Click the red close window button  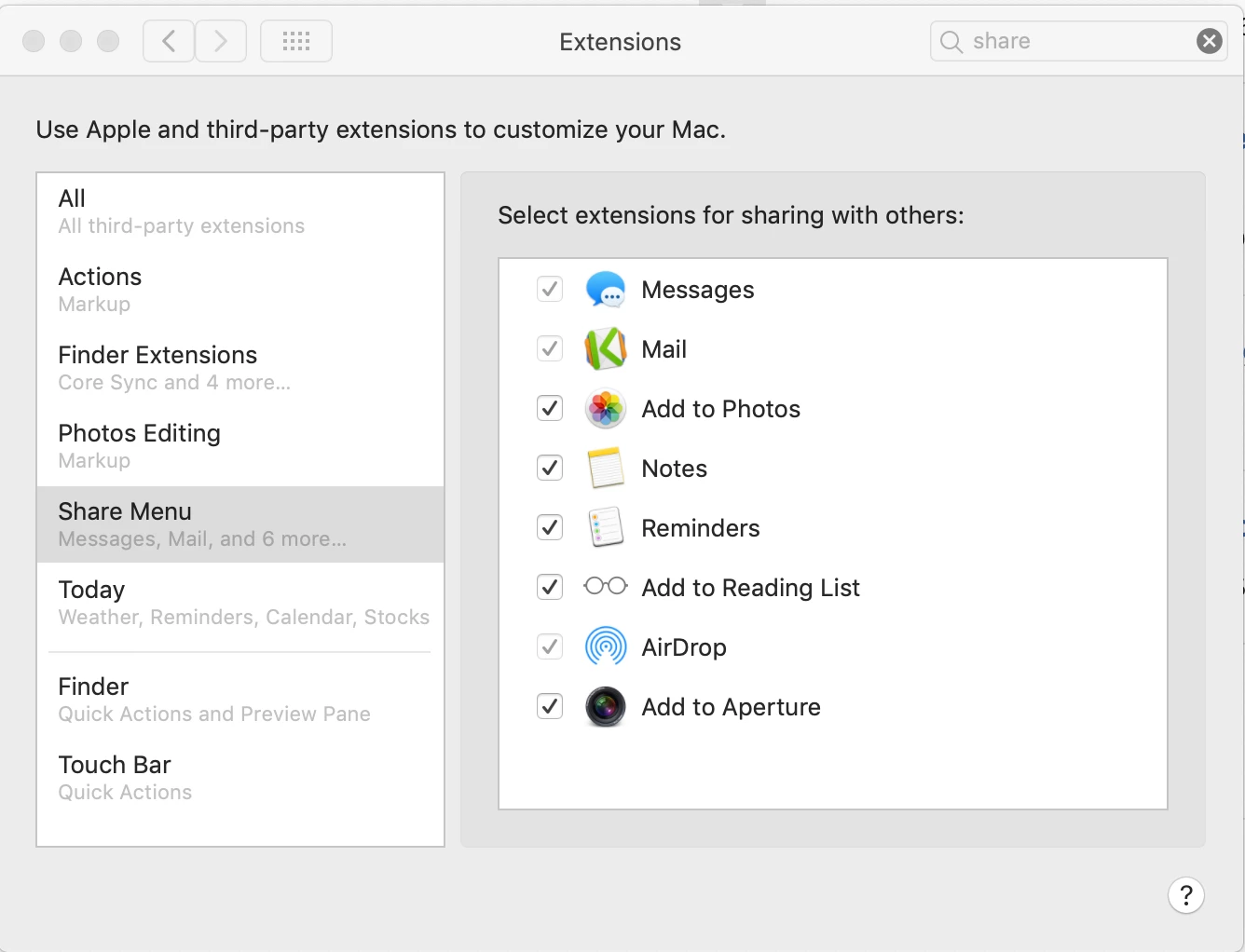pyautogui.click(x=34, y=41)
